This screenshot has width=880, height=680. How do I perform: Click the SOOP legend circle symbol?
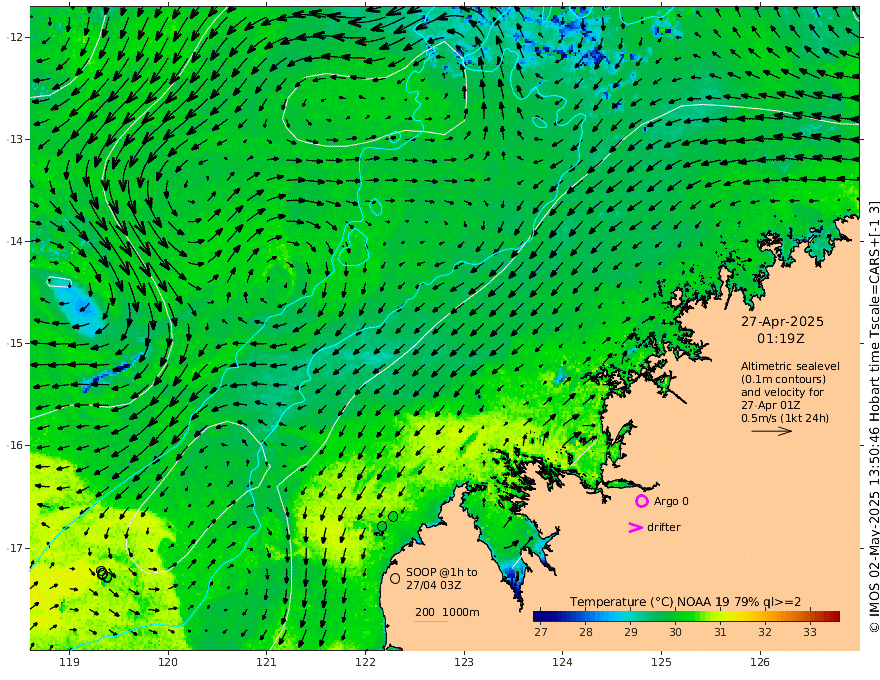395,578
